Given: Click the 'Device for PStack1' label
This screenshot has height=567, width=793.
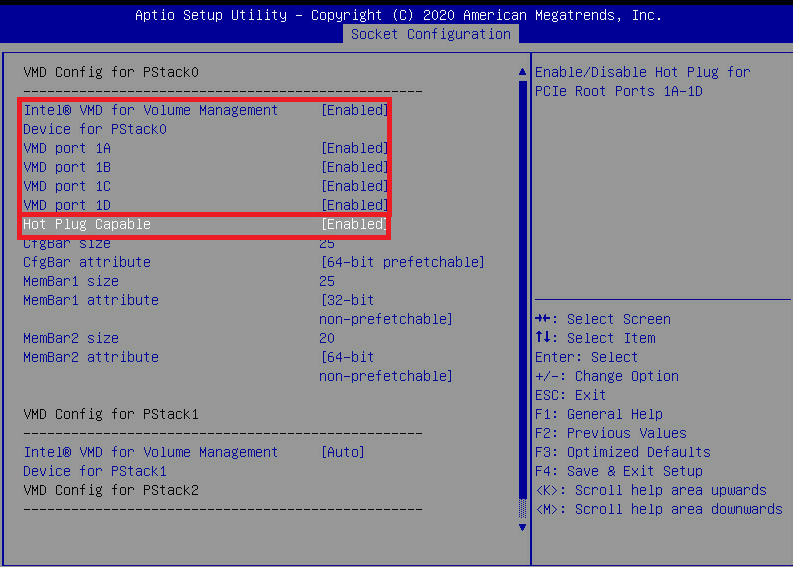Looking at the screenshot, I should tap(95, 471).
